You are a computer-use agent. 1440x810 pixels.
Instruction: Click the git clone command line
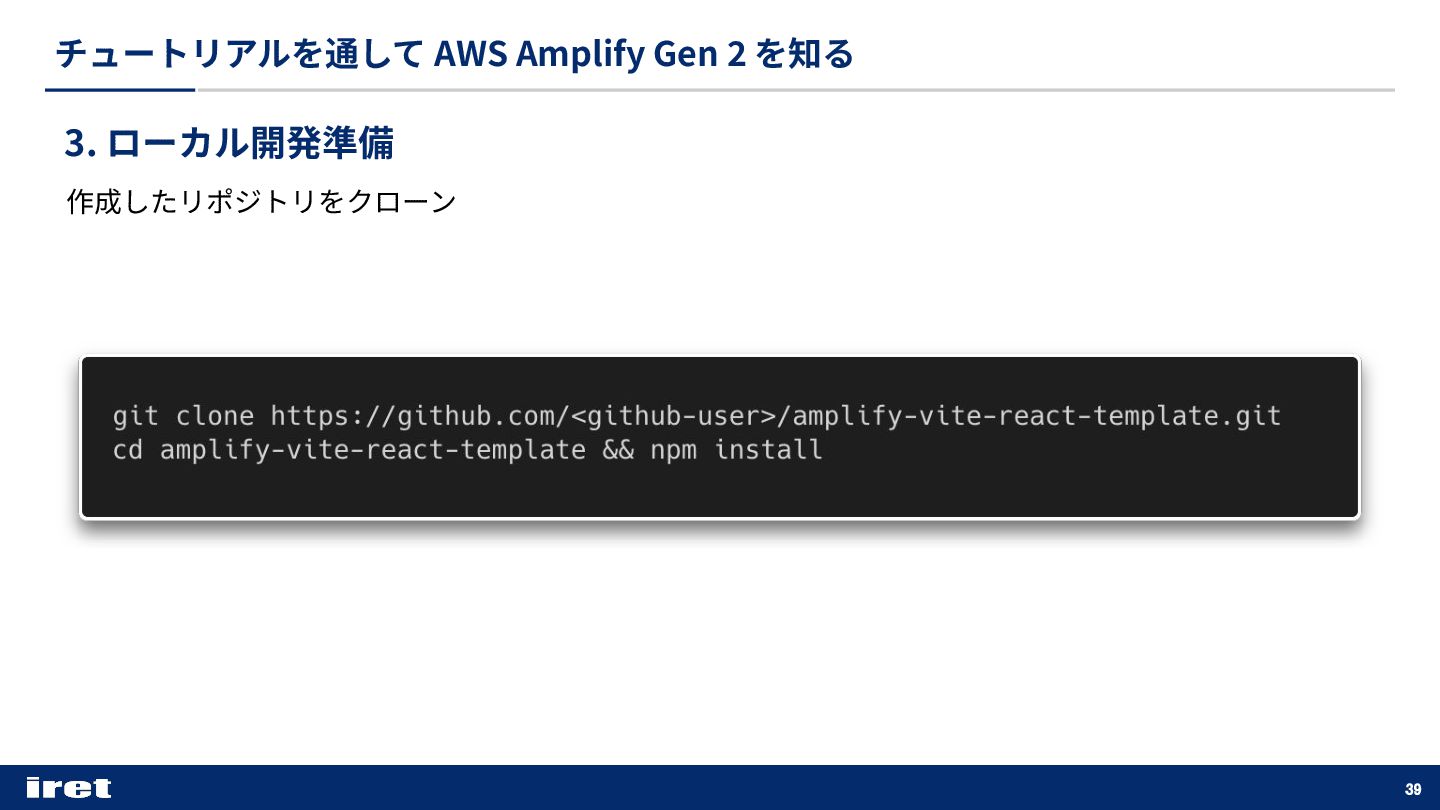coord(697,415)
